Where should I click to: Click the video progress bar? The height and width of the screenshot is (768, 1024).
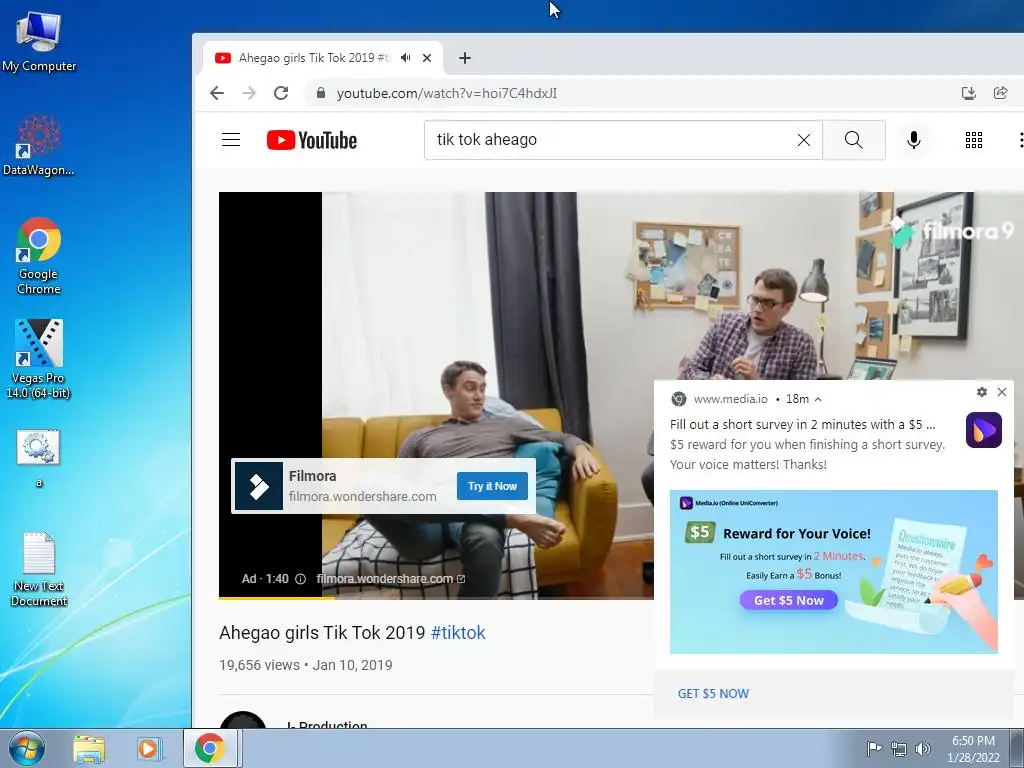(x=436, y=598)
